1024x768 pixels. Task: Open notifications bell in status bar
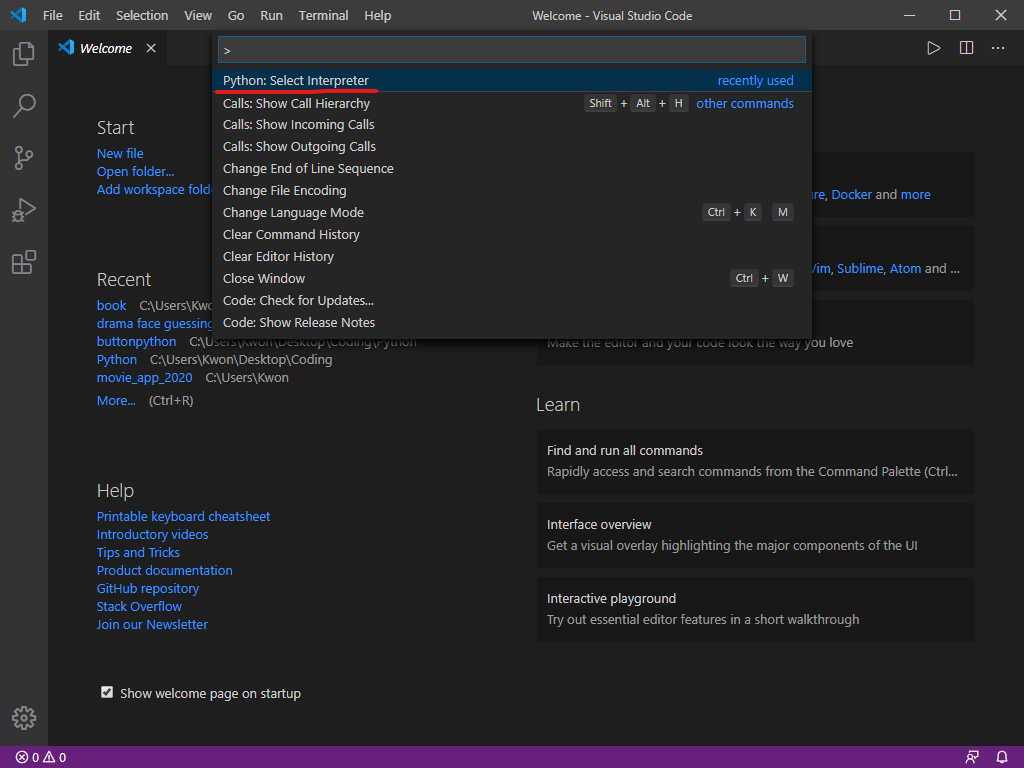pyautogui.click(x=1002, y=758)
